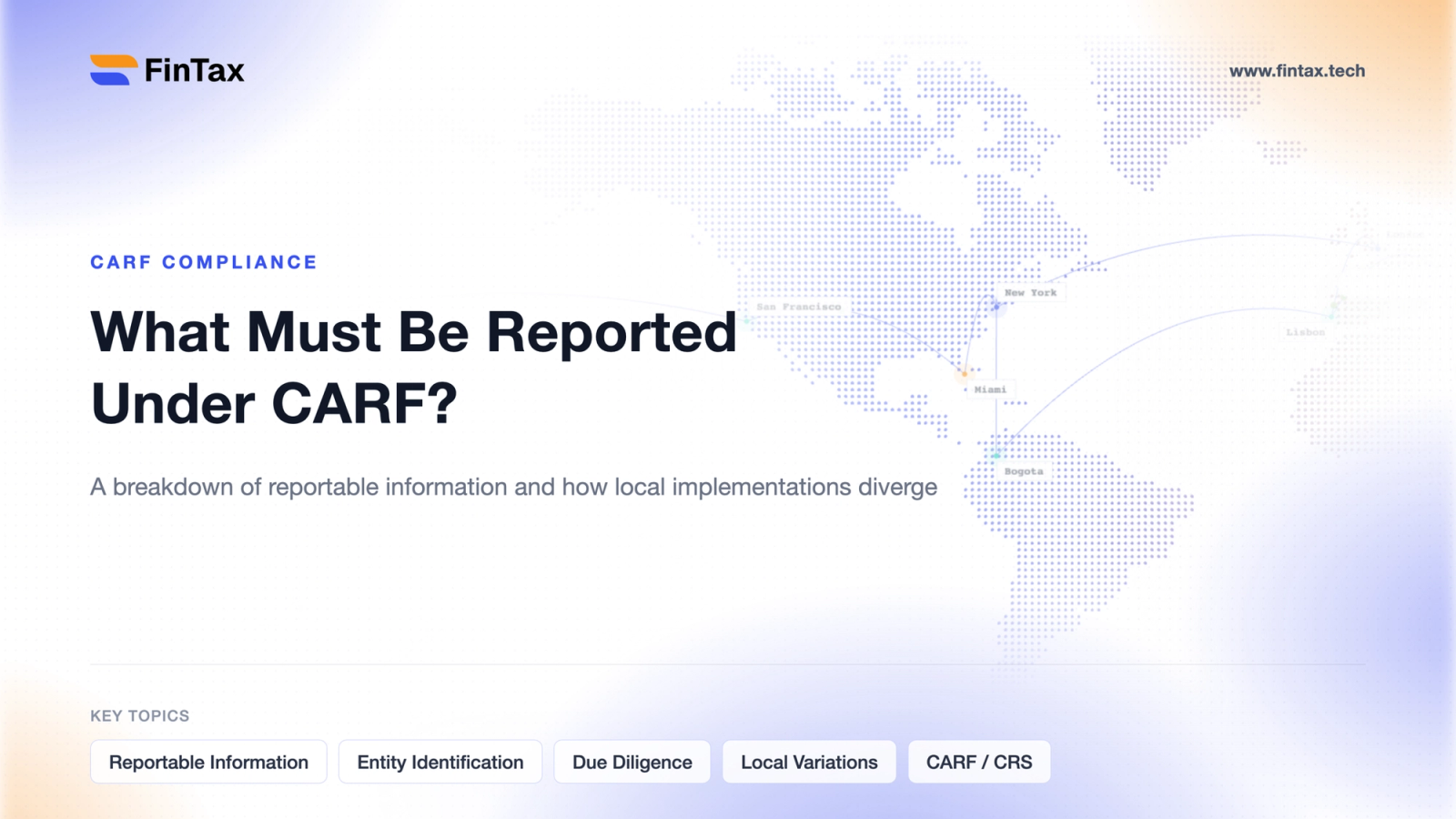The image size is (1456, 819).
Task: Select the Reportable Information topic chip
Action: pyautogui.click(x=208, y=762)
